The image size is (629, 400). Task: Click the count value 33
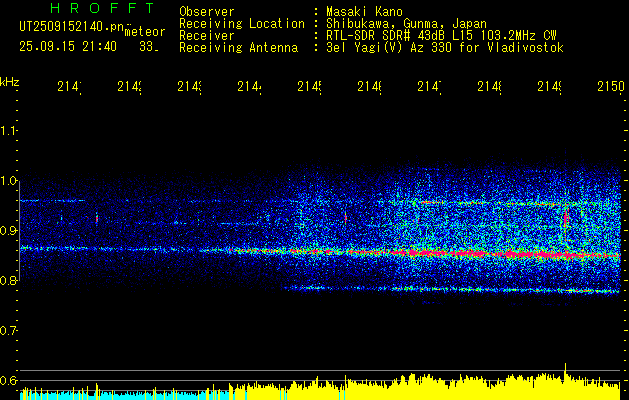tap(148, 47)
